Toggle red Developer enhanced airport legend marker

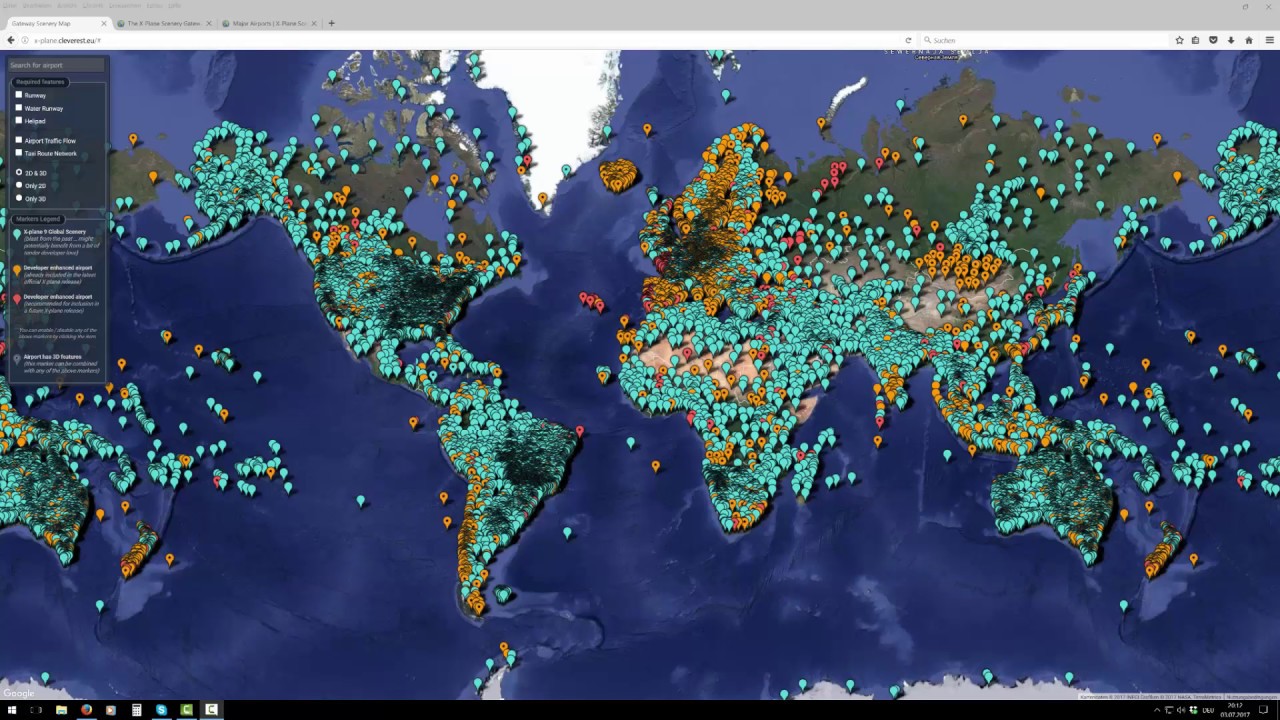[x=17, y=299]
